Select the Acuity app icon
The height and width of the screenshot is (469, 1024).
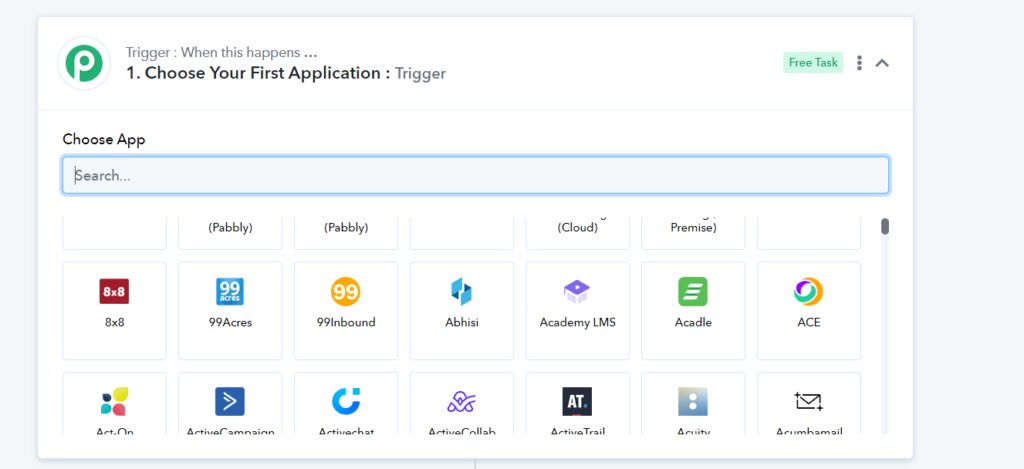(x=692, y=402)
